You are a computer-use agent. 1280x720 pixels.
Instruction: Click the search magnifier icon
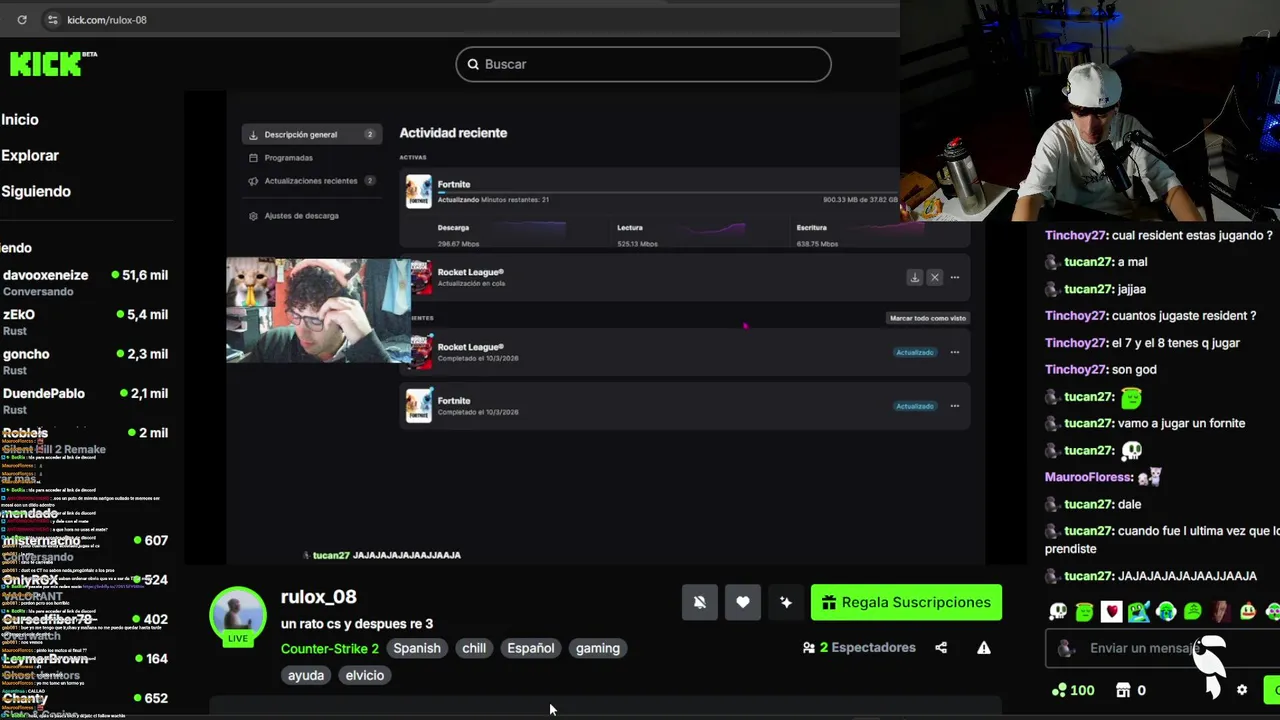pyautogui.click(x=473, y=64)
